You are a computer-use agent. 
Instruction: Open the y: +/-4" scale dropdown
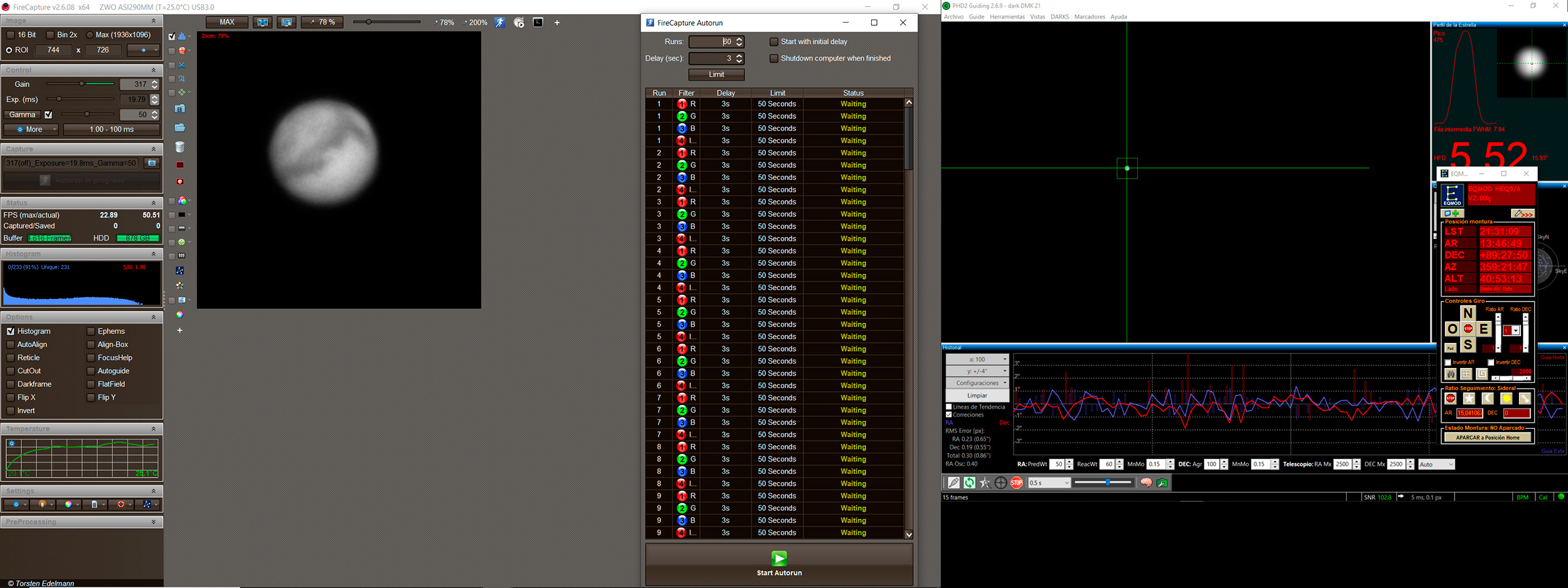(977, 371)
